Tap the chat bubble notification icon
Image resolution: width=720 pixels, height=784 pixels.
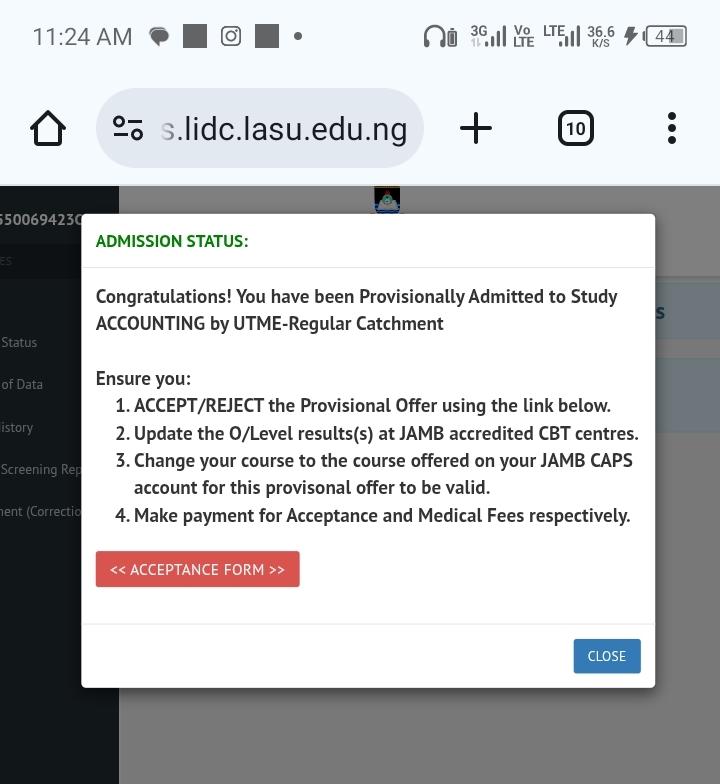[159, 37]
